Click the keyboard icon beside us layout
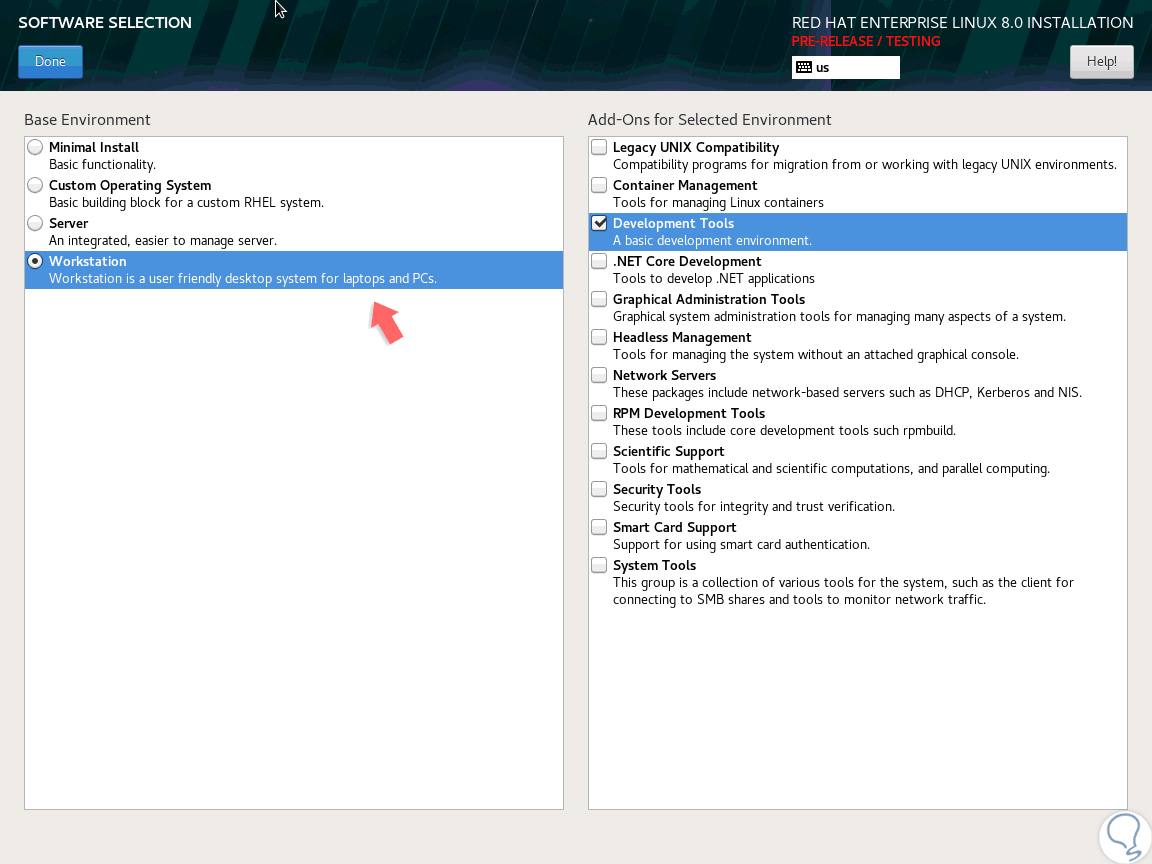This screenshot has height=864, width=1152. 804,68
